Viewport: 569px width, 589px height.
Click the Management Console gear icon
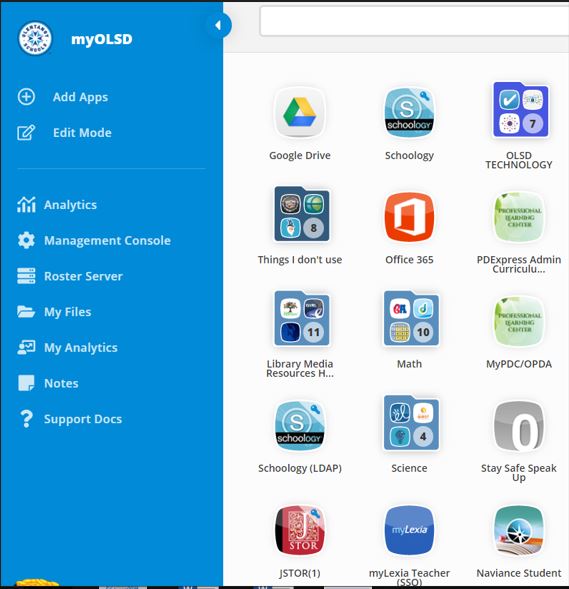[x=26, y=240]
